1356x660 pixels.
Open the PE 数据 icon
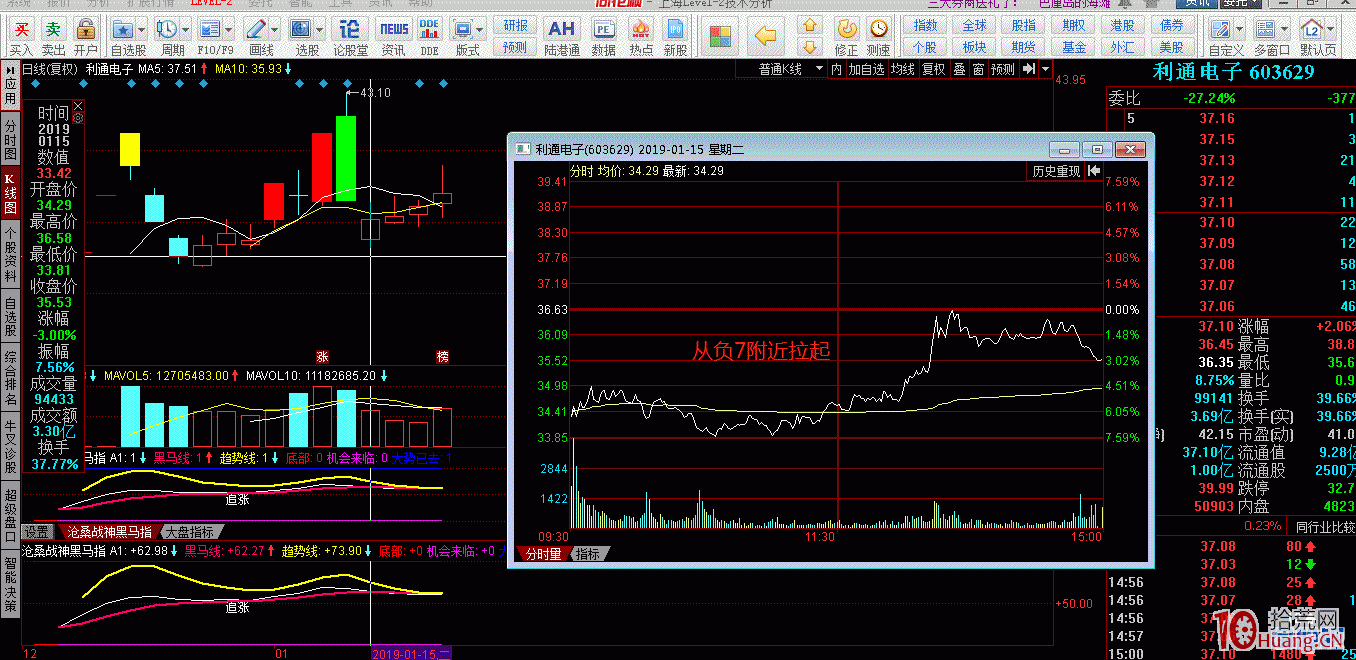603,29
